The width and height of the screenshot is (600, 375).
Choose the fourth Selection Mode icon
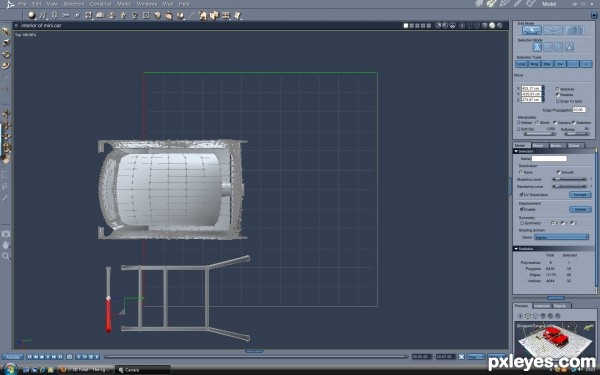pyautogui.click(x=569, y=47)
